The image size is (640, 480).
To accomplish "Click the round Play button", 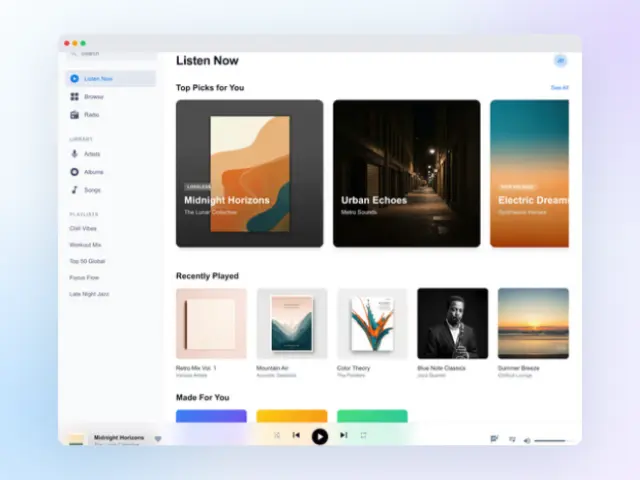I will [320, 437].
